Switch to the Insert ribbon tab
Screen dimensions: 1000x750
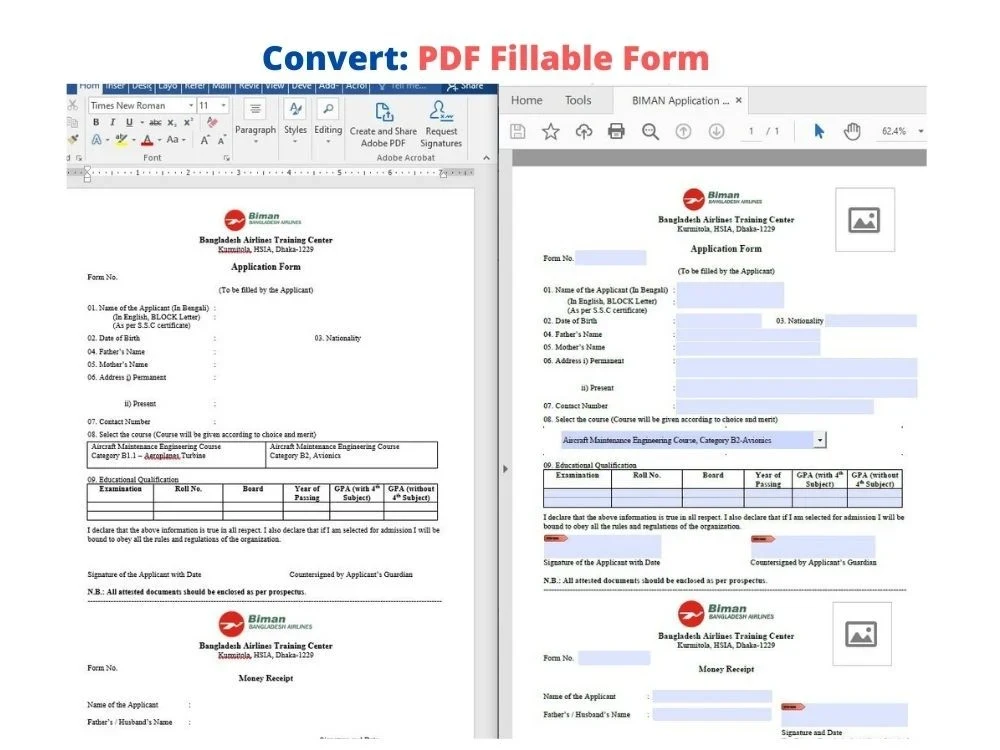coord(115,86)
